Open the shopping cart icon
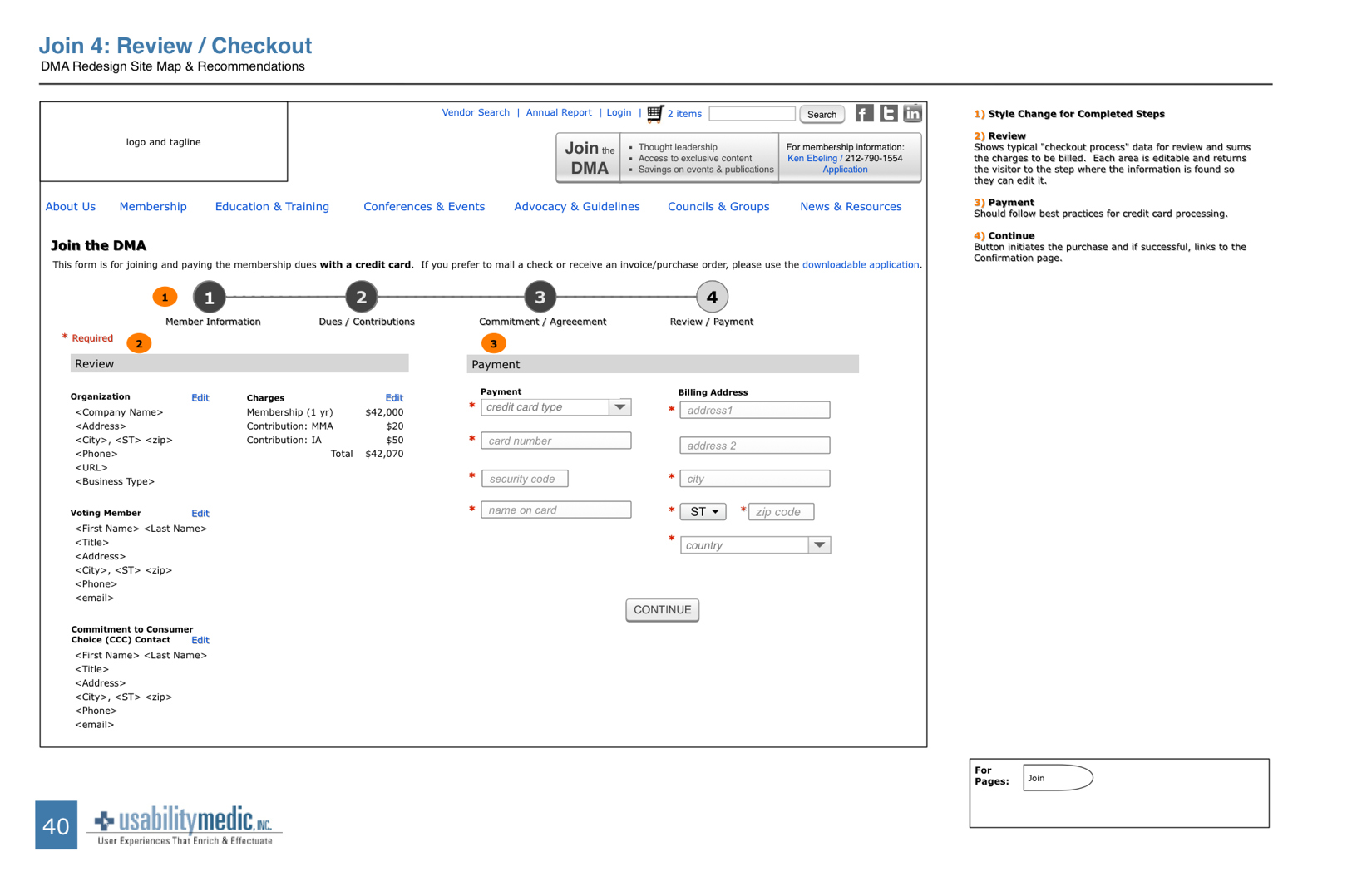Viewport: 1362px width, 896px height. click(x=655, y=114)
